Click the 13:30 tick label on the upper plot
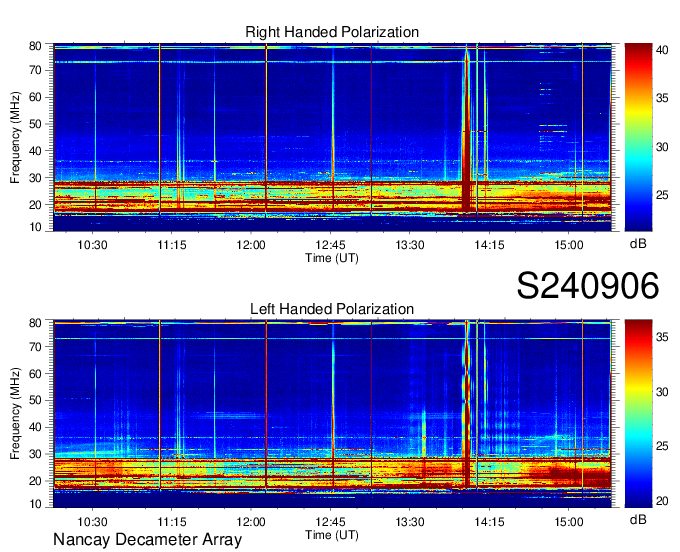680x552 pixels. pyautogui.click(x=410, y=245)
